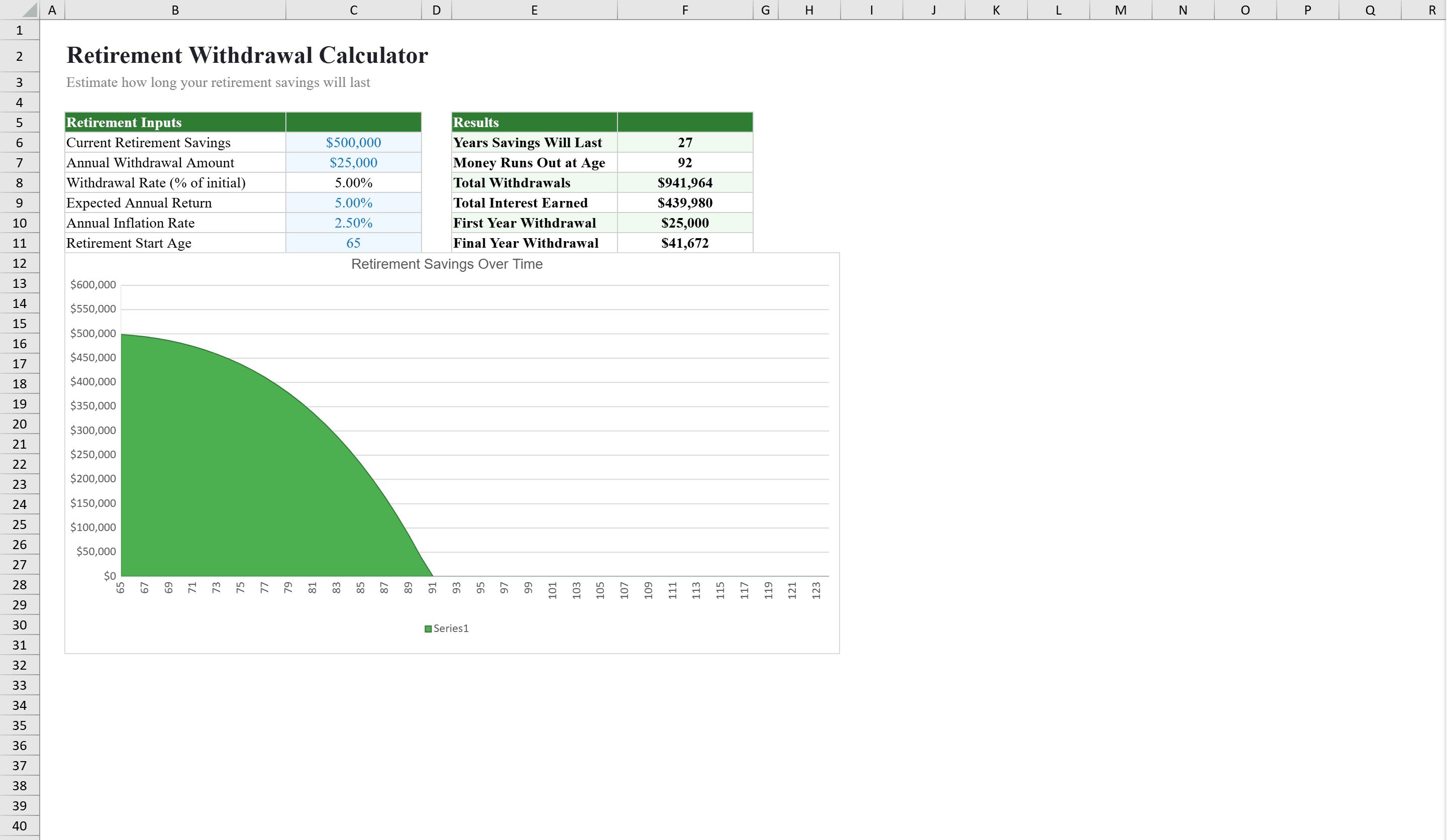The image size is (1447, 840).
Task: Select row 6 header
Action: 20,142
